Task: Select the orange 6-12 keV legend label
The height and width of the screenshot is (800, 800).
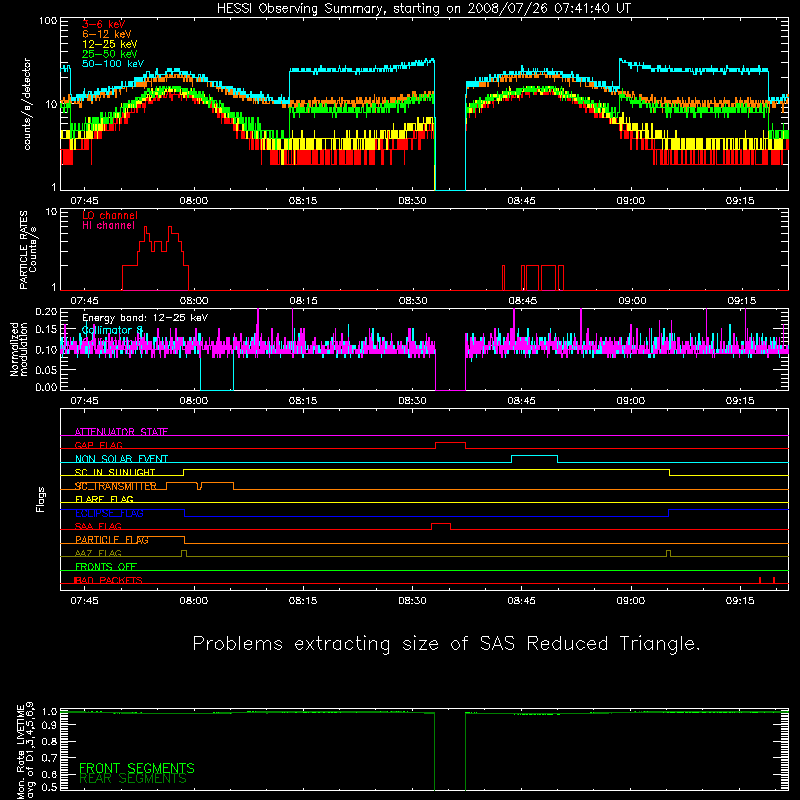Action: pyautogui.click(x=107, y=34)
